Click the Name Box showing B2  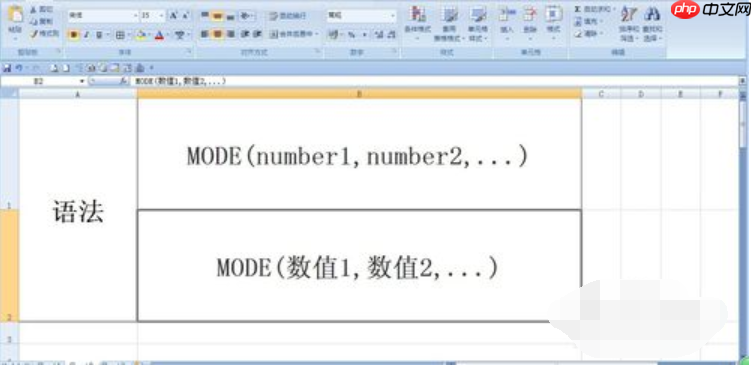42,82
